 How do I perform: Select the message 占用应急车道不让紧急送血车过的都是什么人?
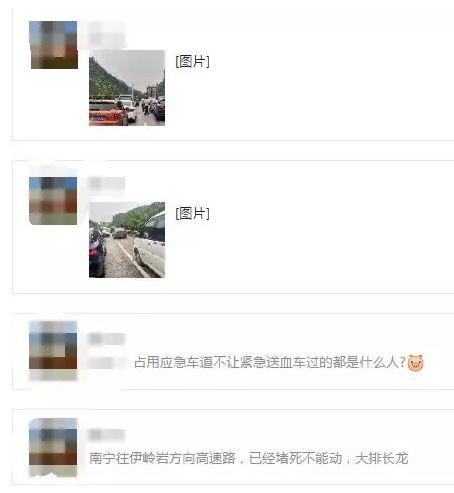(x=270, y=363)
